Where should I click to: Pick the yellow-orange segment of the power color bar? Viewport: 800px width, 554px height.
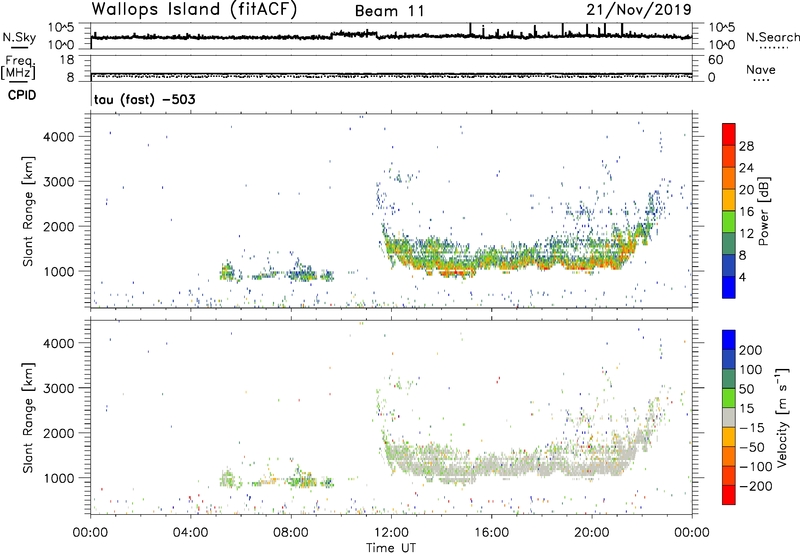click(x=729, y=200)
